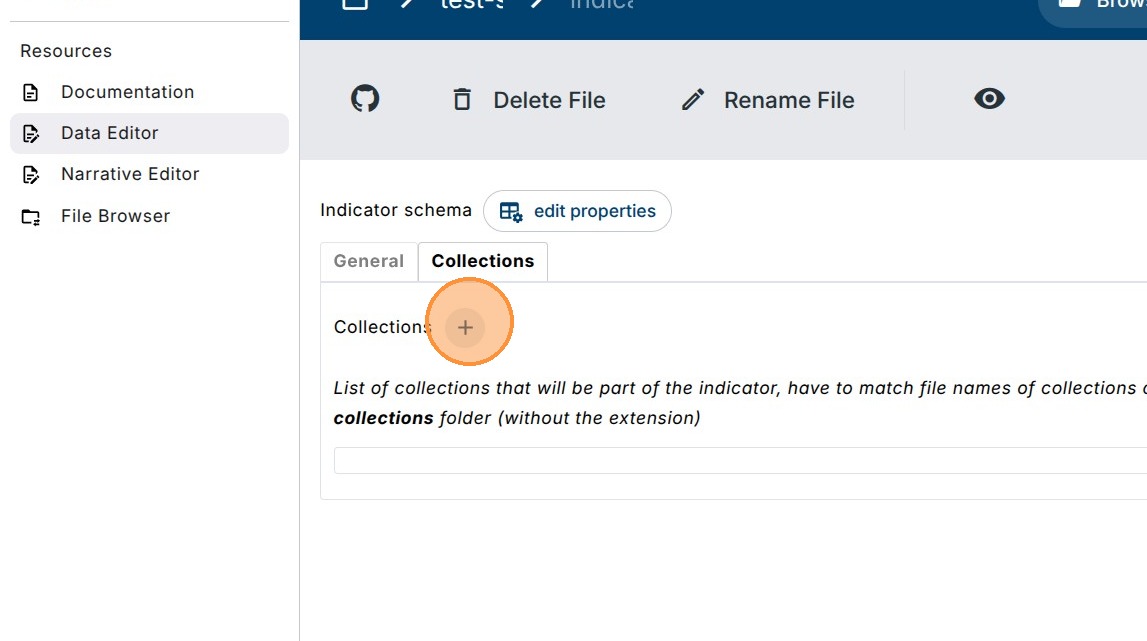This screenshot has width=1147, height=641.
Task: Click the empty collections list field
Action: pyautogui.click(x=740, y=460)
